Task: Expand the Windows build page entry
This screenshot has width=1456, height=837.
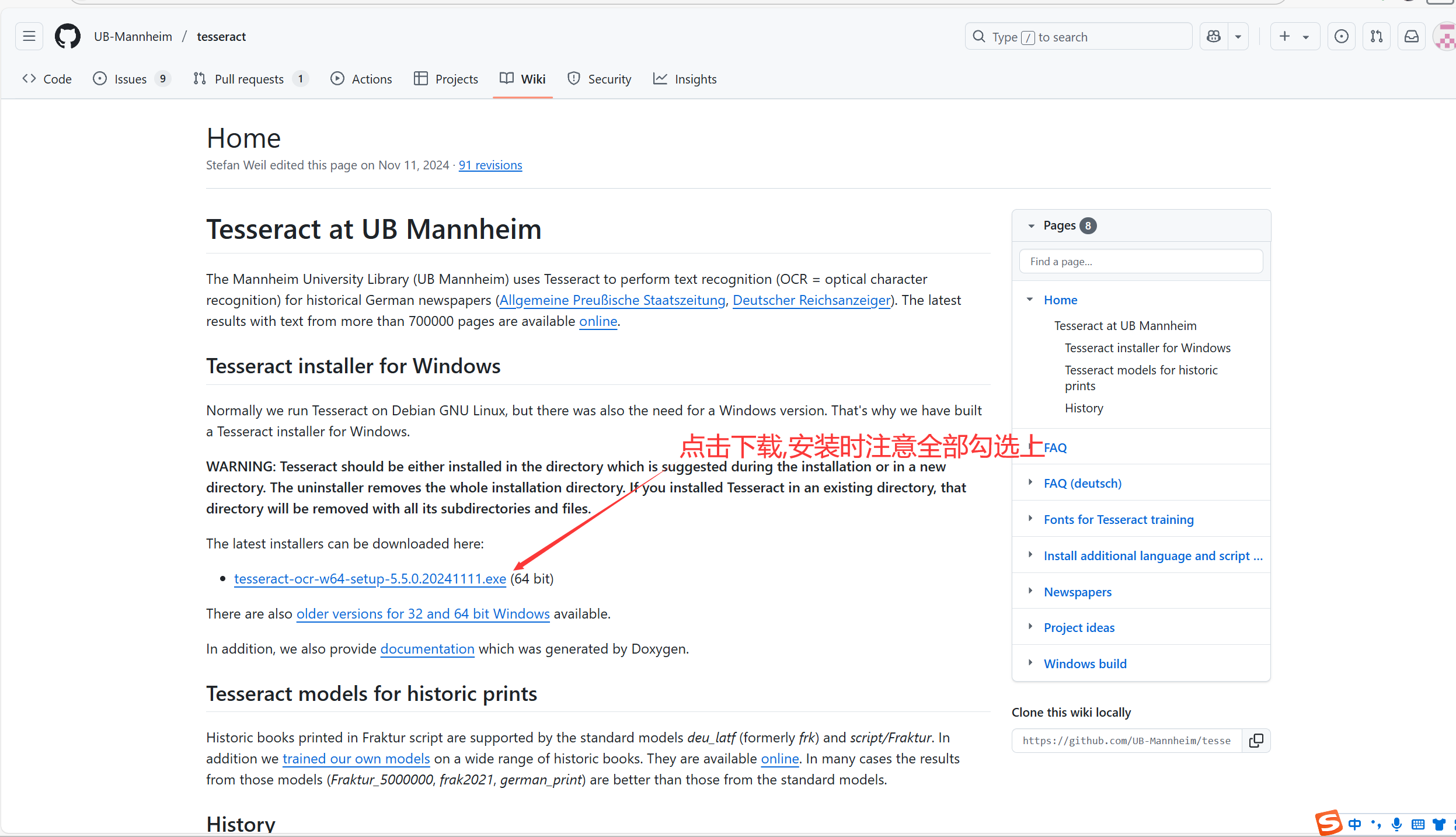Action: [1030, 663]
